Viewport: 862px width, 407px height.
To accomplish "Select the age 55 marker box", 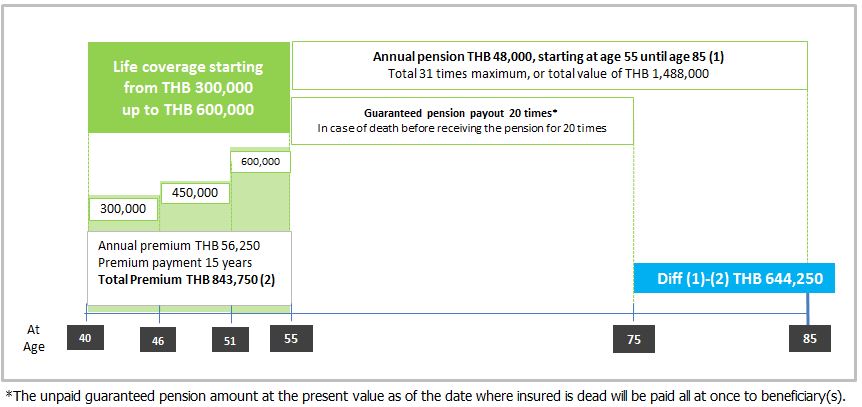I will click(x=290, y=340).
